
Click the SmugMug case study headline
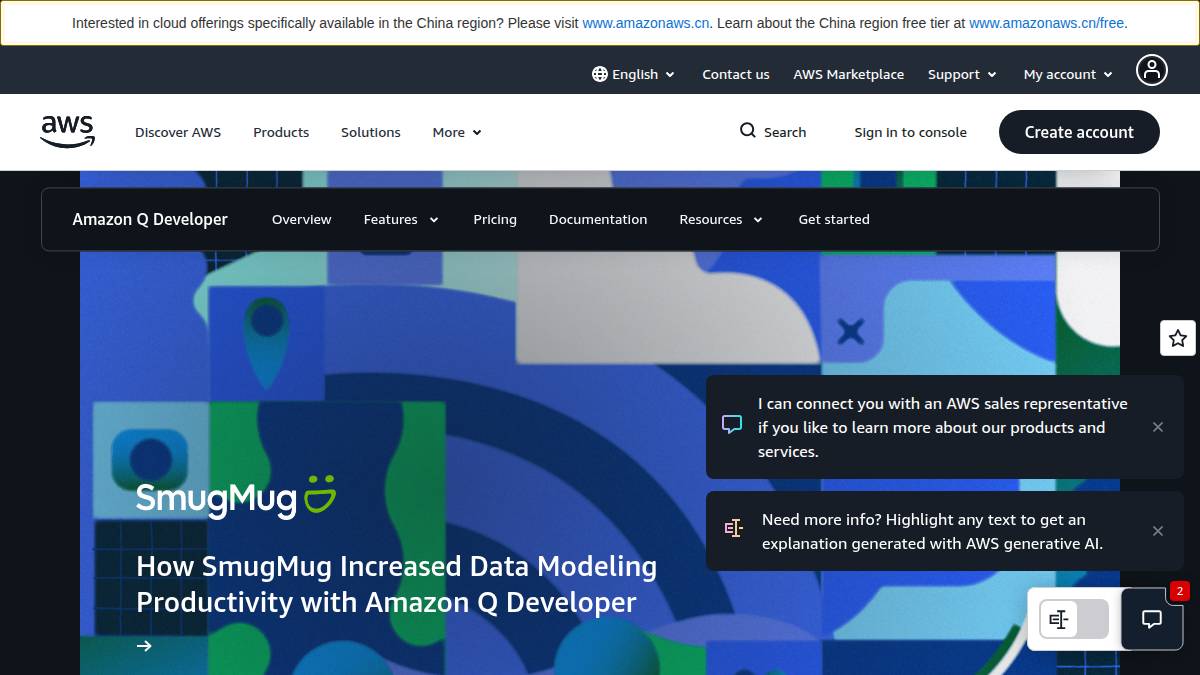point(396,584)
